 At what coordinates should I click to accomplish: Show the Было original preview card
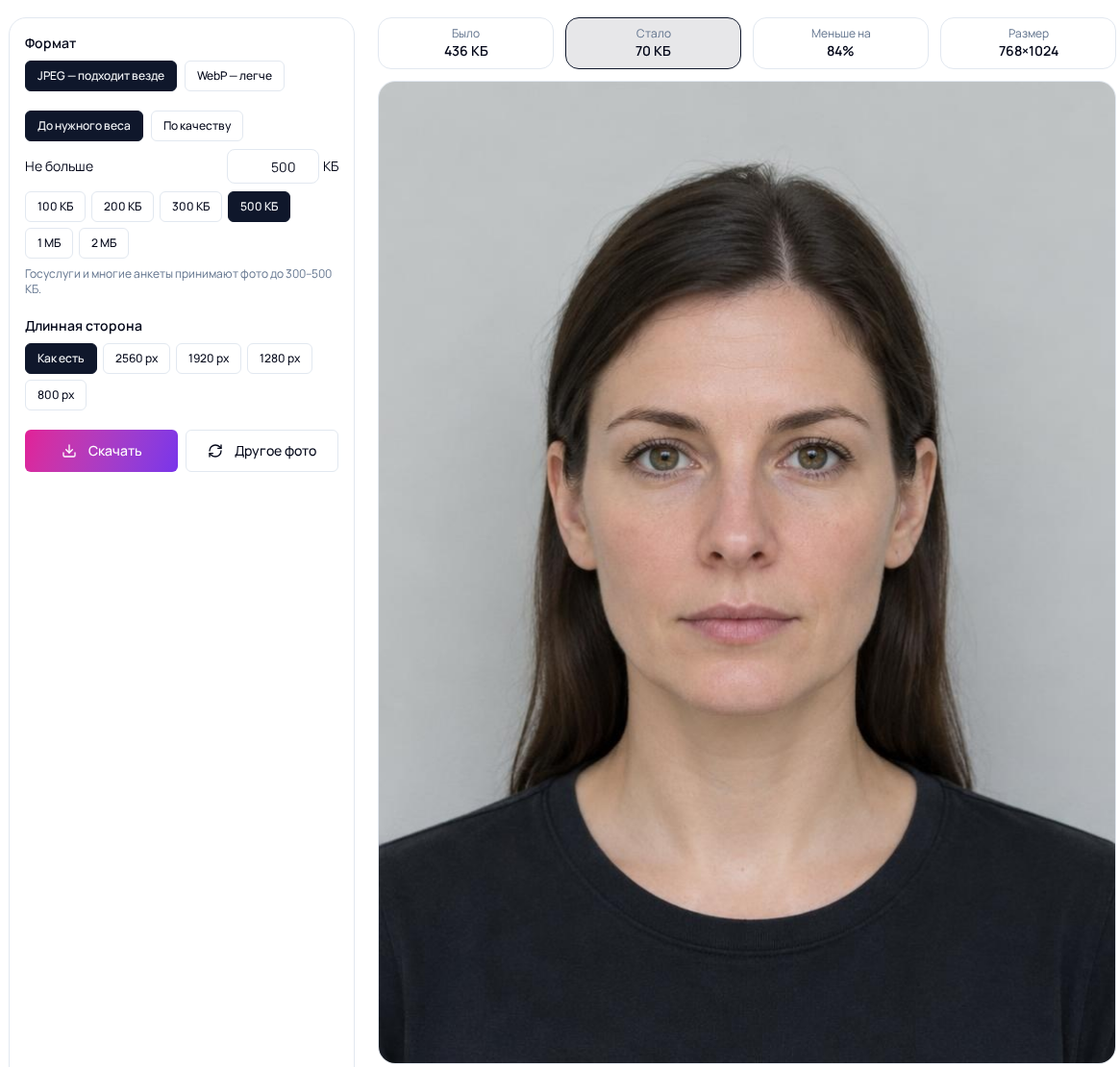(x=465, y=43)
